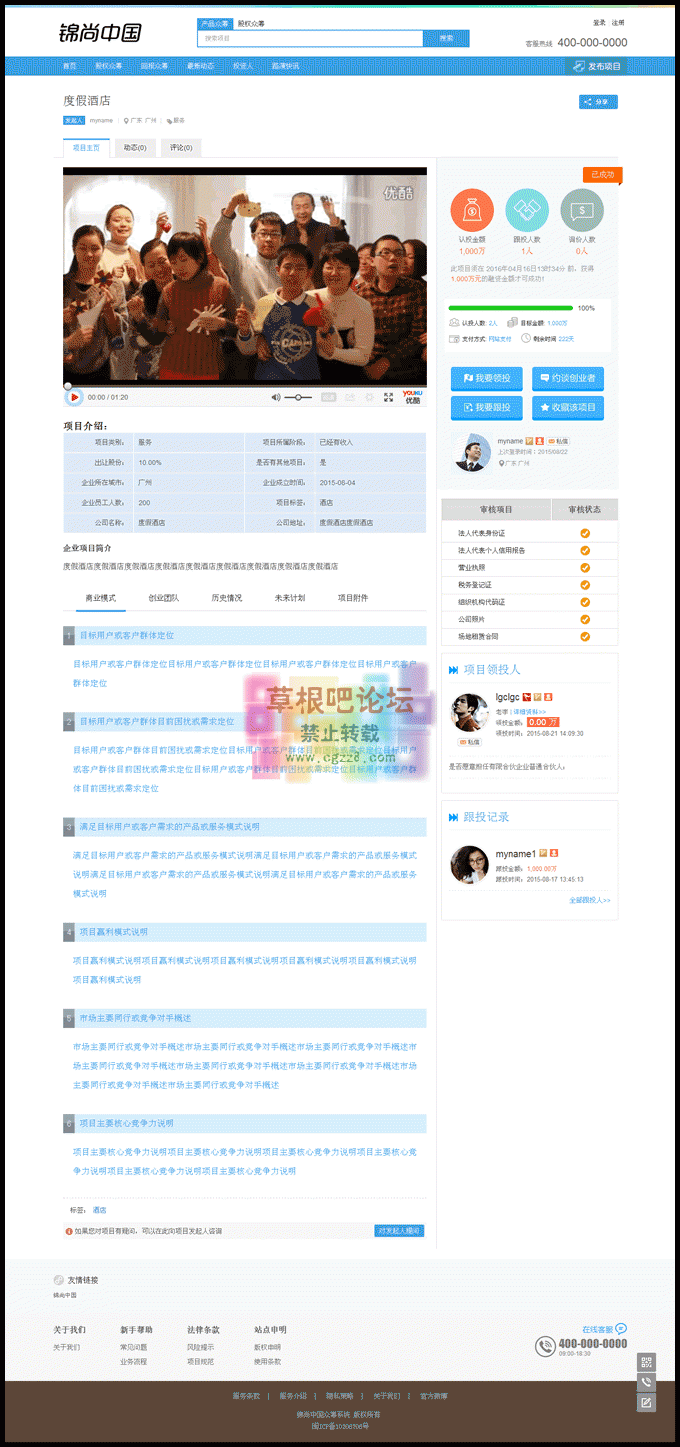Click the 酒店 tag link
This screenshot has width=680, height=1447.
coord(99,1210)
